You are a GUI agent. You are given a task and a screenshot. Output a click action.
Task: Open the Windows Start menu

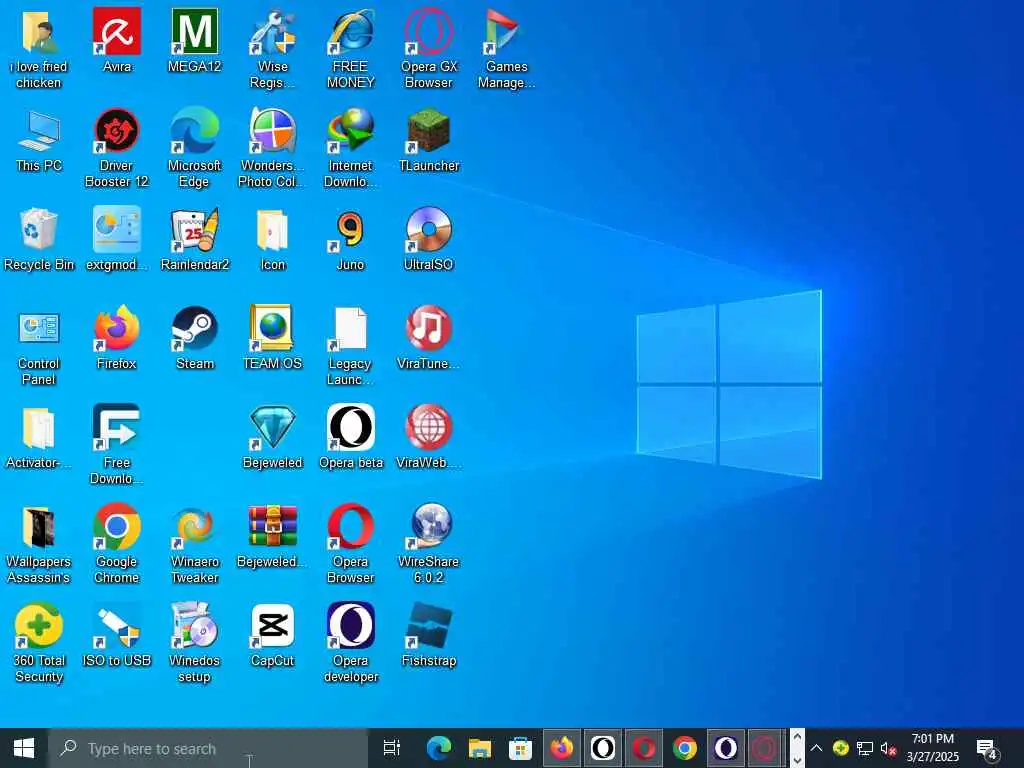click(x=24, y=748)
